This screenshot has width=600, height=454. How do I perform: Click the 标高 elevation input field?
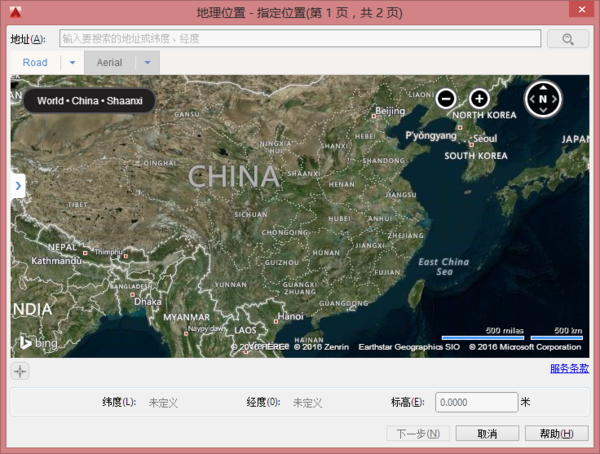pyautogui.click(x=476, y=402)
